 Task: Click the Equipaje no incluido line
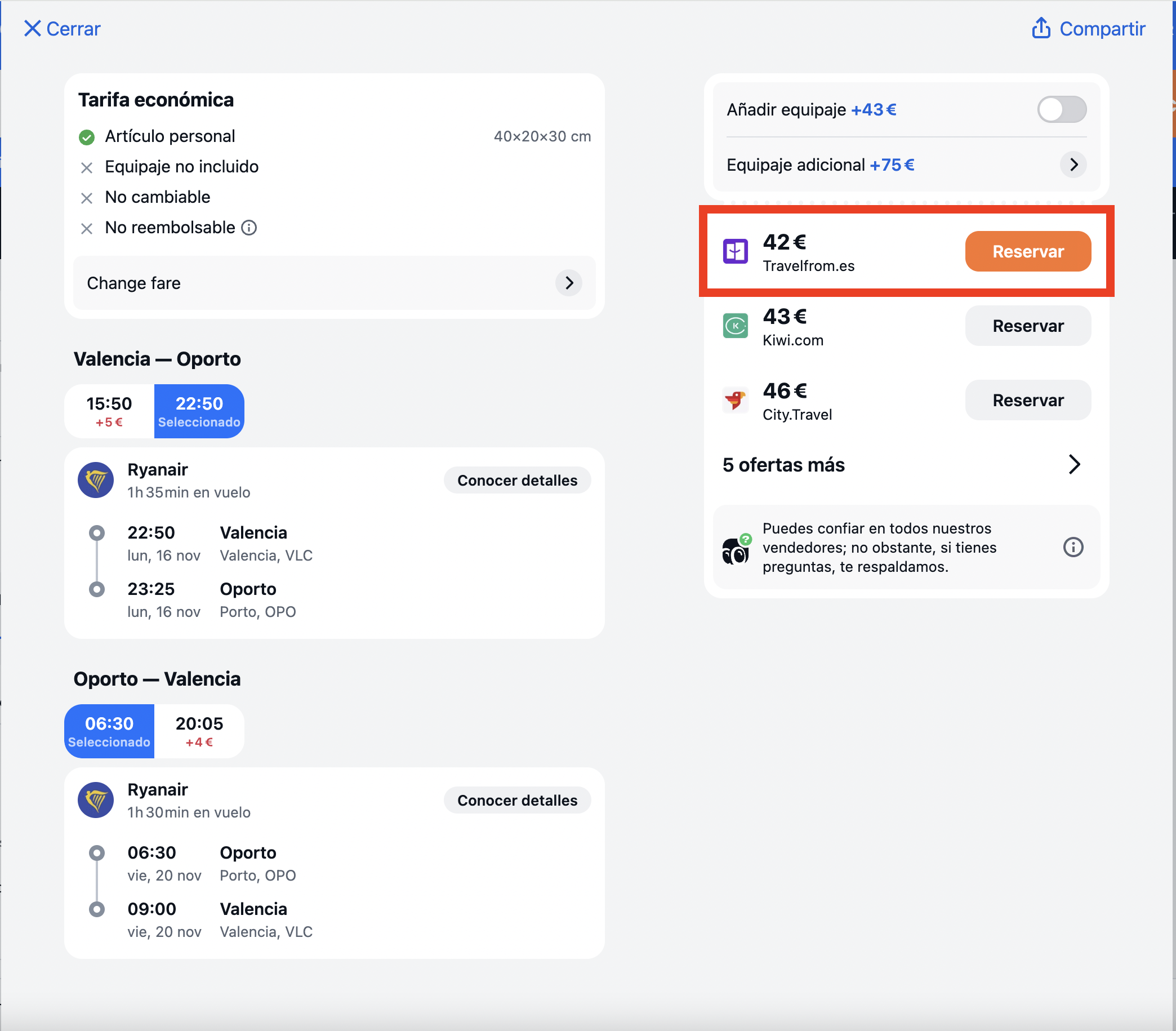tap(182, 167)
